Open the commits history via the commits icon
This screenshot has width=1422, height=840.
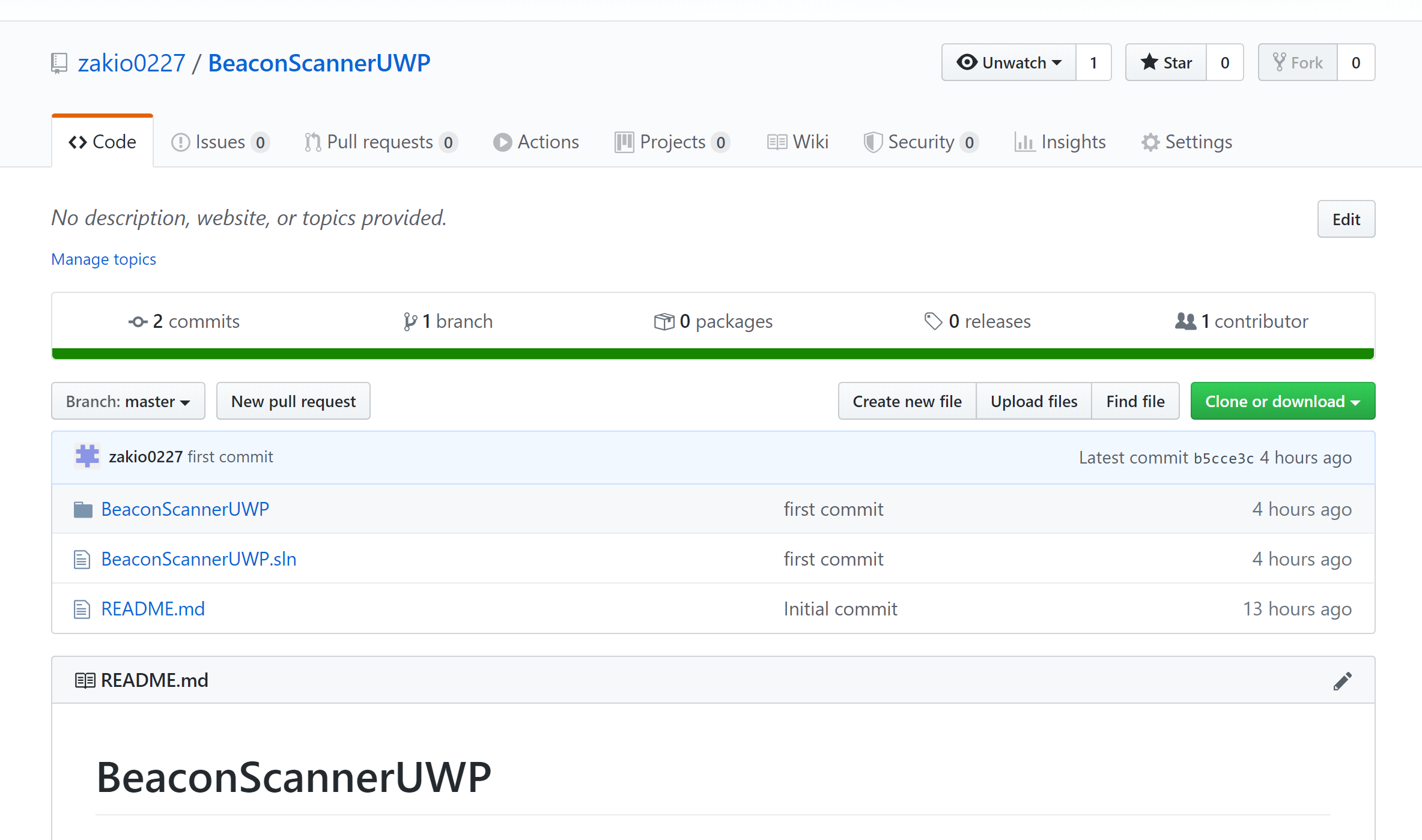pos(138,322)
